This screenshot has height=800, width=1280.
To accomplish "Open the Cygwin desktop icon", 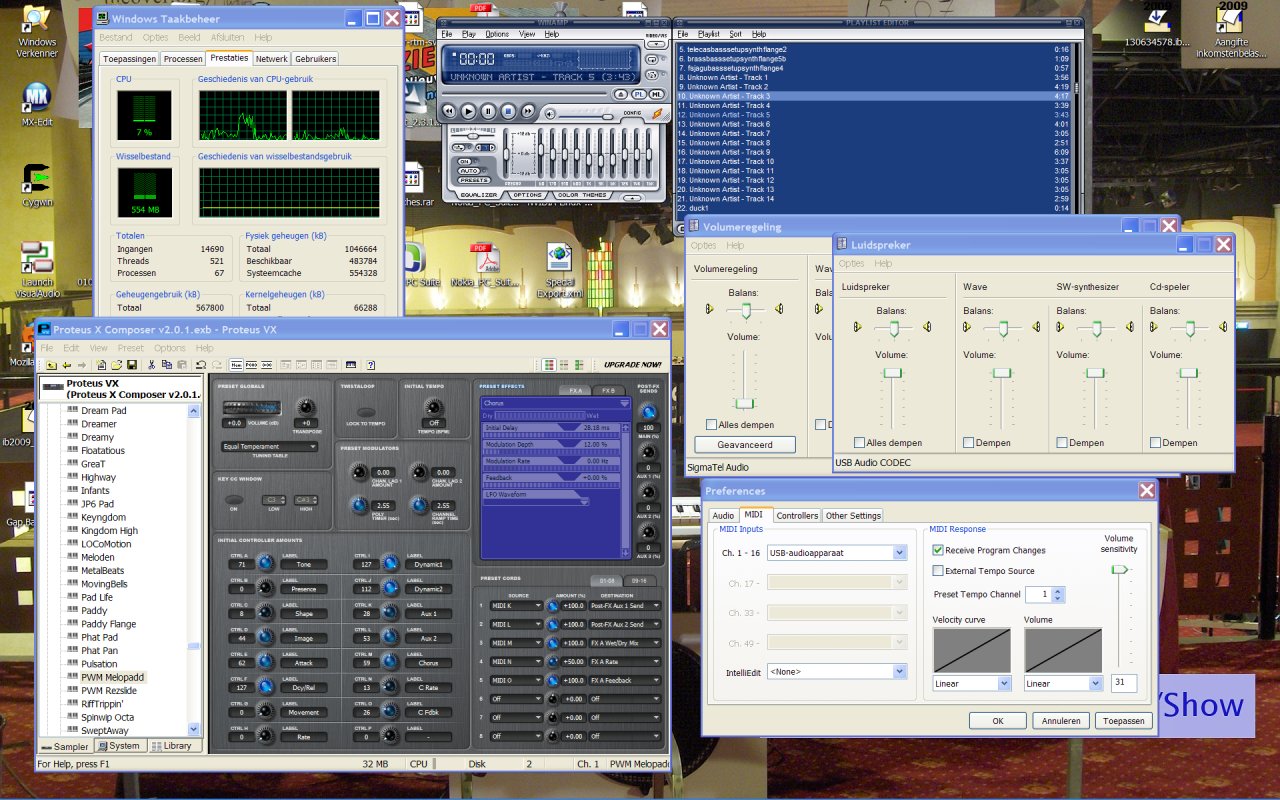I will pyautogui.click(x=37, y=185).
